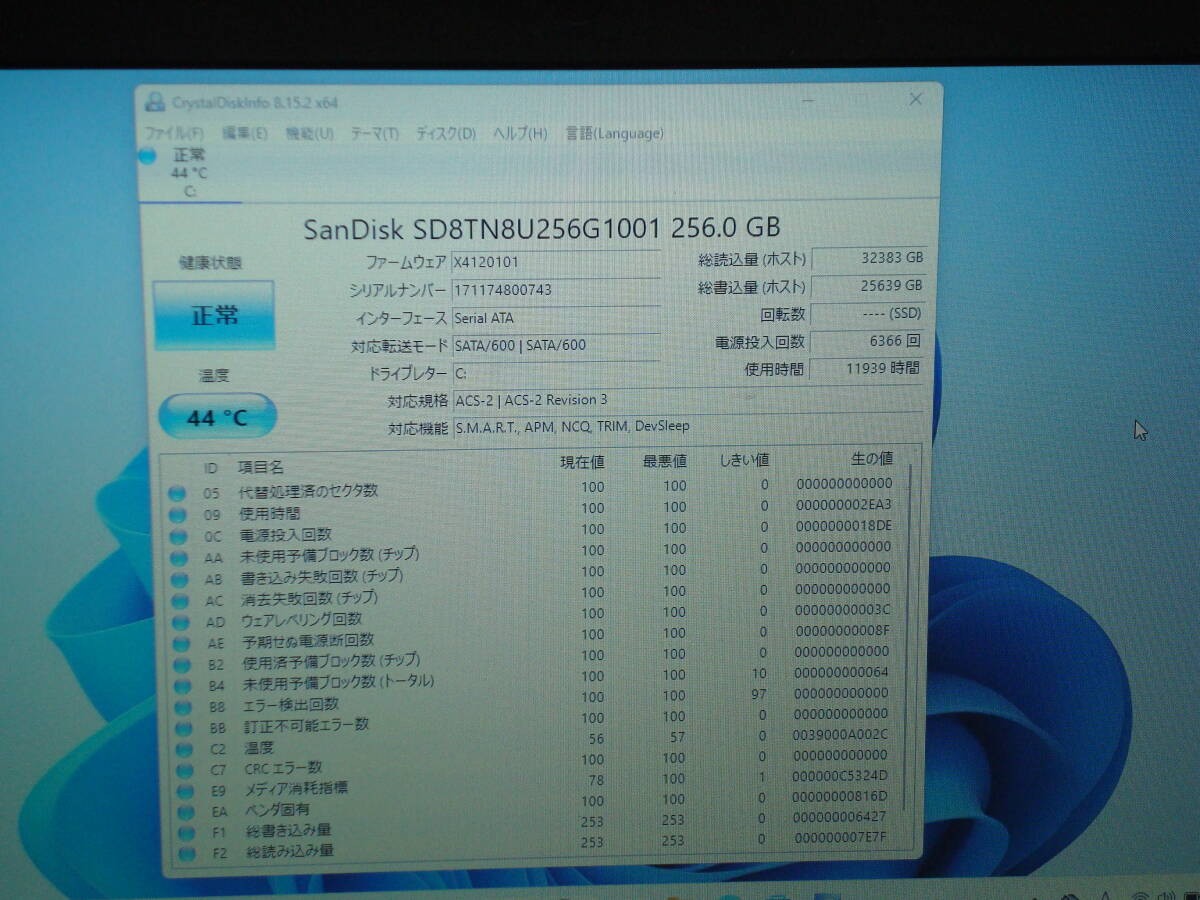The height and width of the screenshot is (900, 1200).
Task: Click total host writes value 25639 GB
Action: pyautogui.click(x=868, y=286)
